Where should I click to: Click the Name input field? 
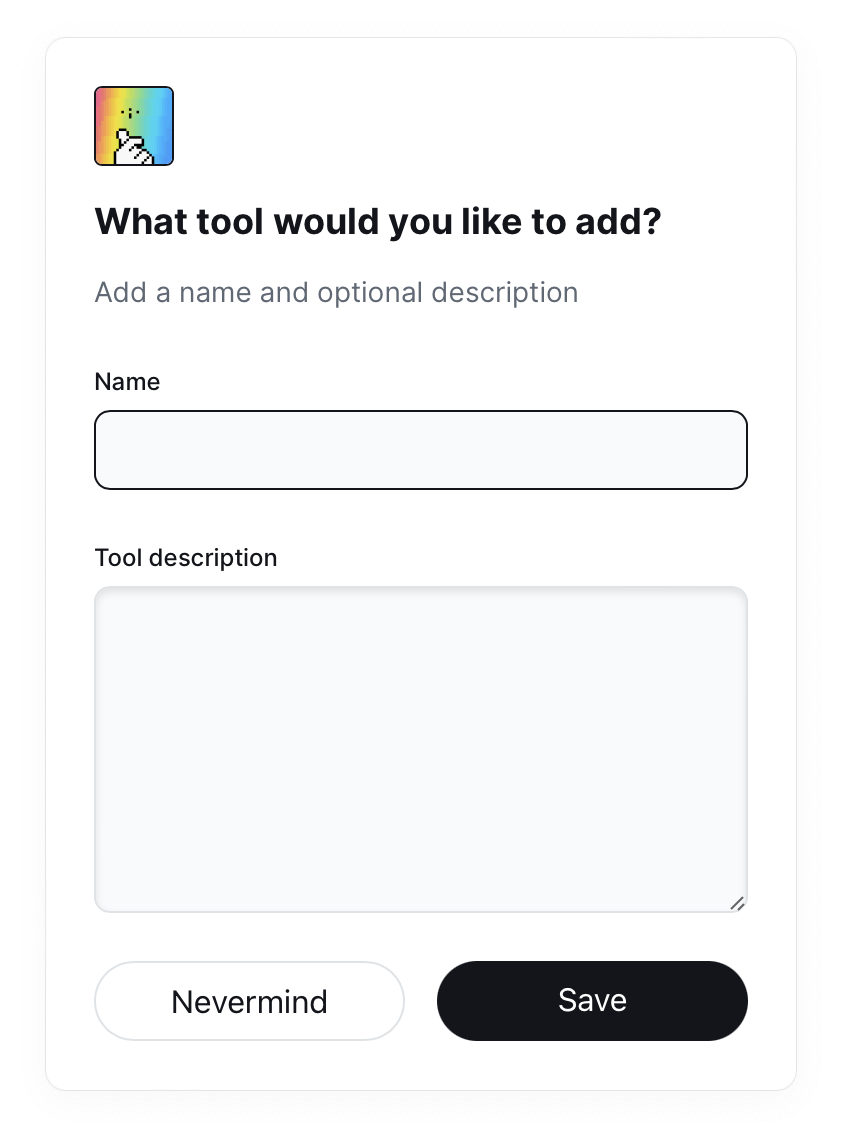click(x=420, y=450)
